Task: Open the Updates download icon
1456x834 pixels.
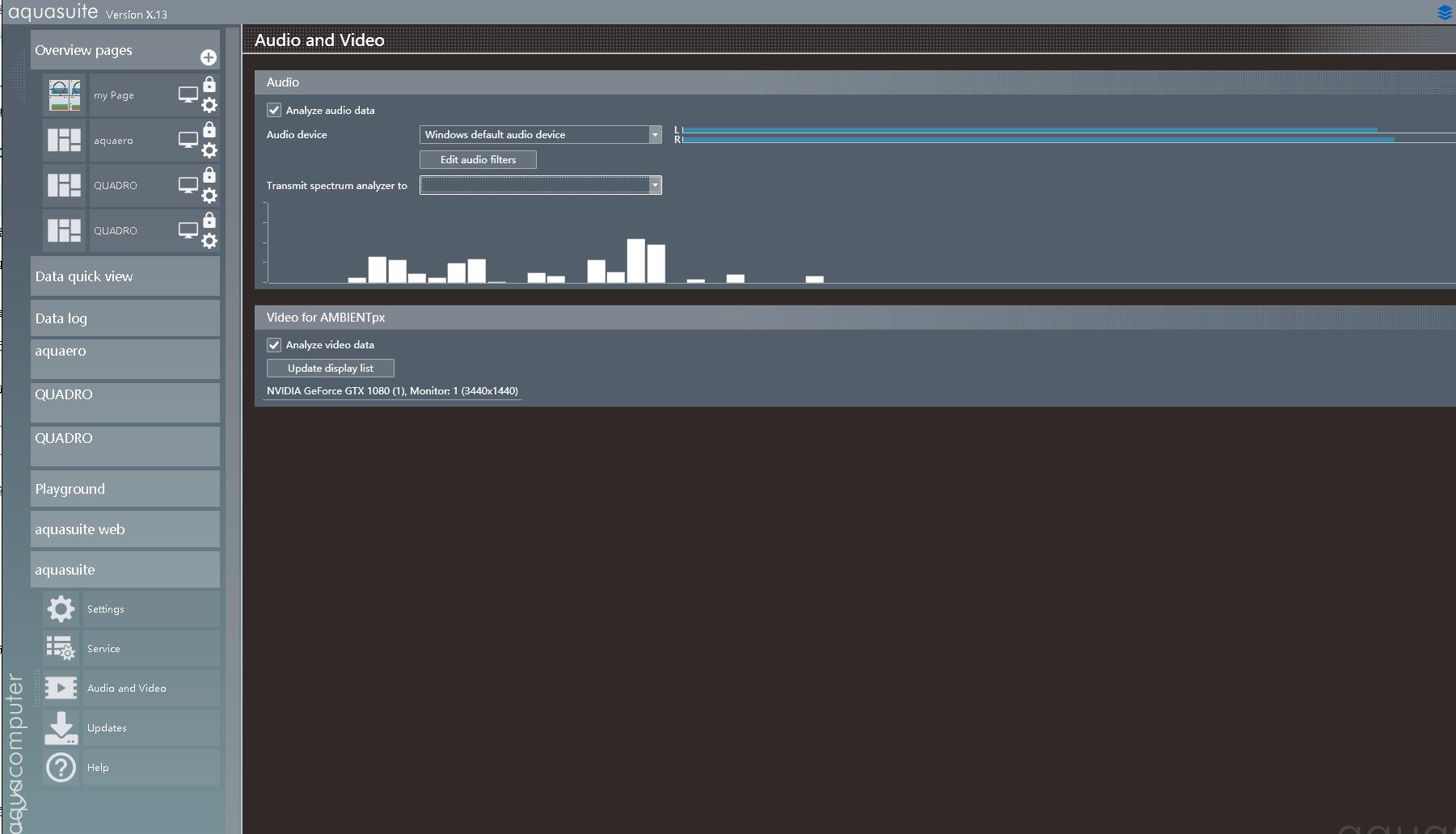Action: (61, 728)
